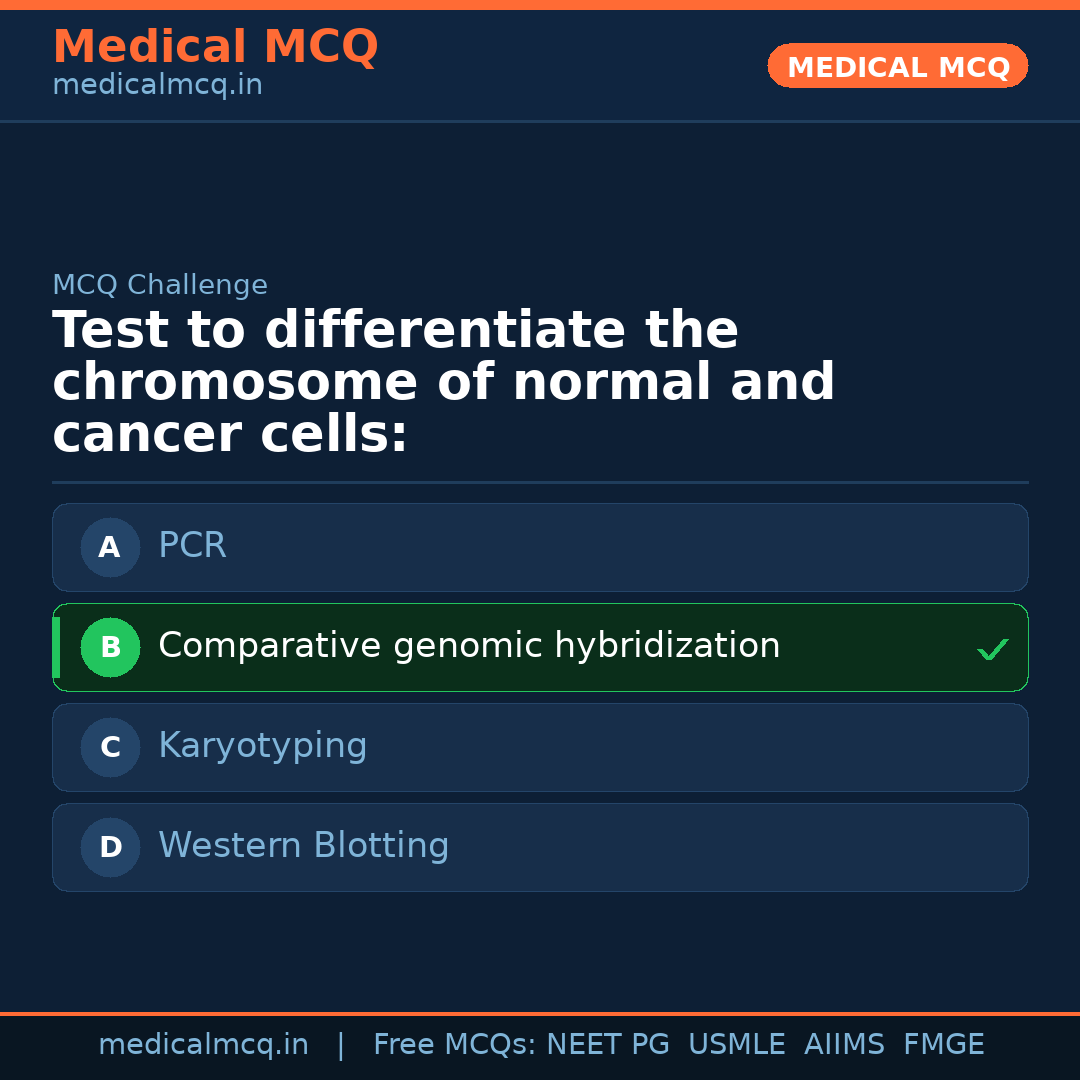Click the question text heading

[x=443, y=382]
